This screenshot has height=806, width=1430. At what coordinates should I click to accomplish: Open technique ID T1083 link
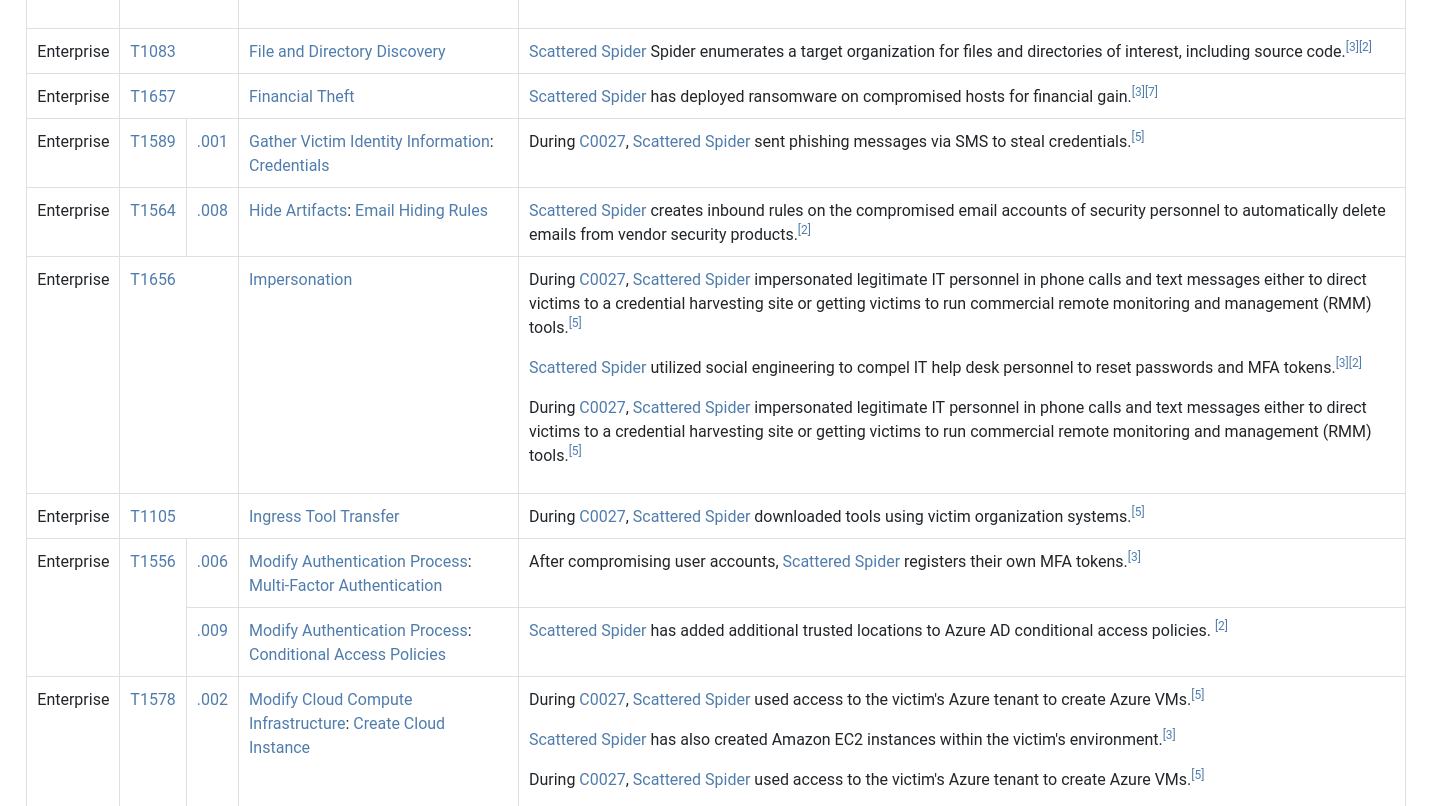(152, 51)
